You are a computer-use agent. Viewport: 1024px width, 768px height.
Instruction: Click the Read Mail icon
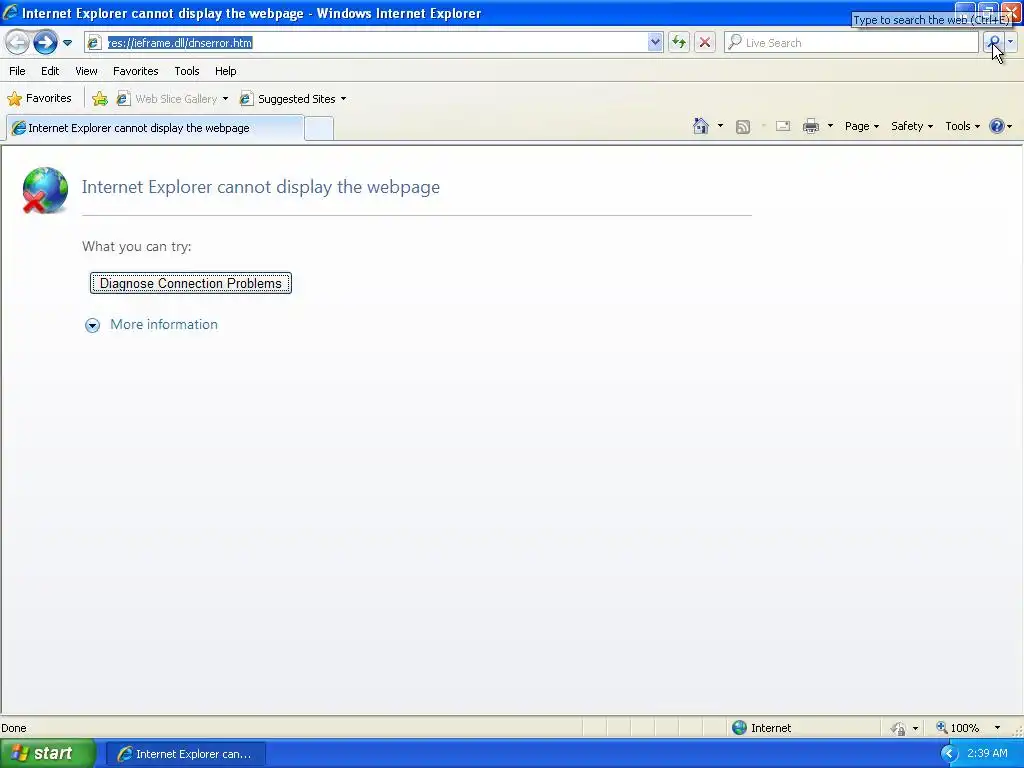[783, 126]
